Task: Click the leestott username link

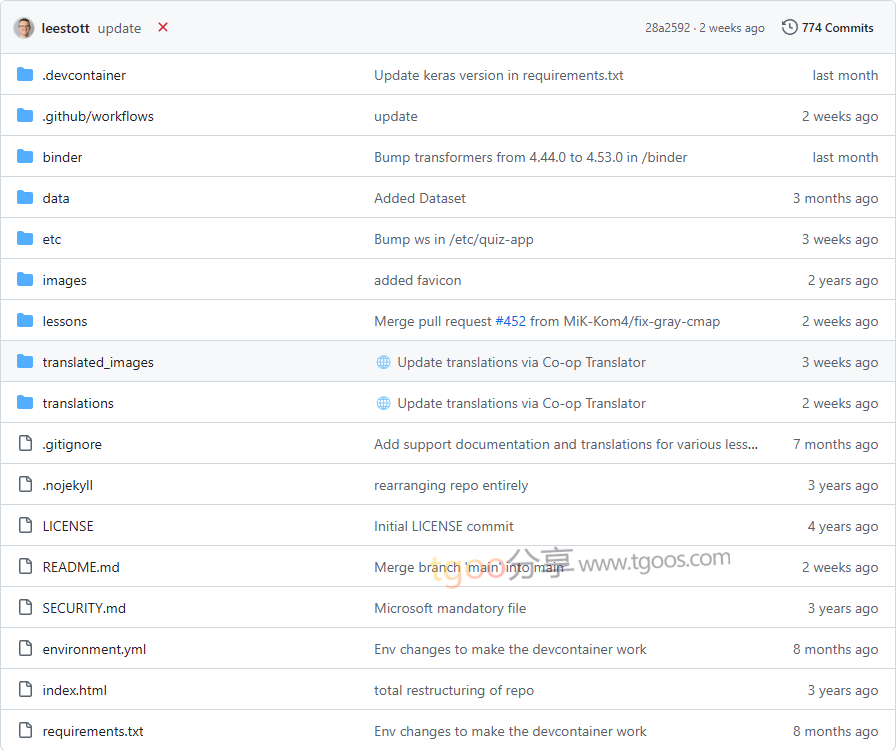Action: point(66,28)
